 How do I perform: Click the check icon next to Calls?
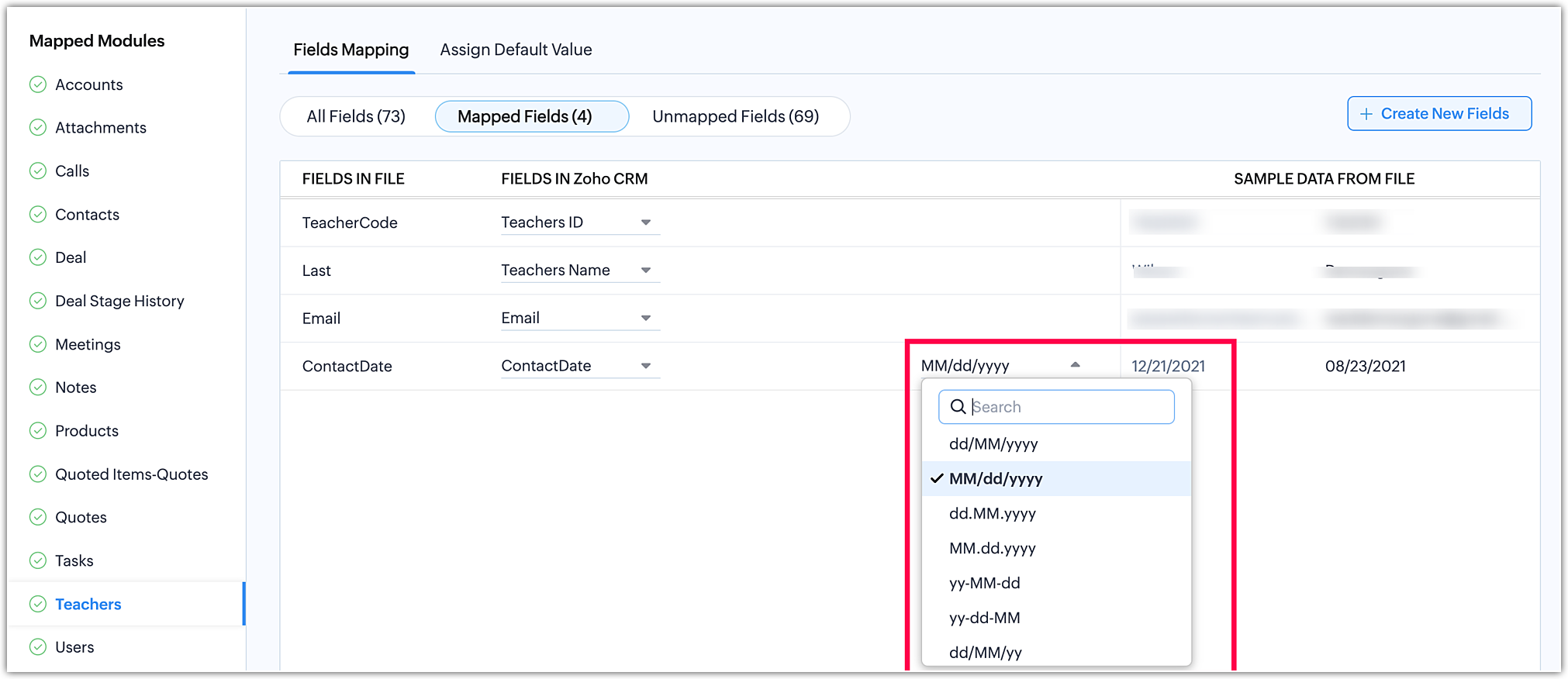click(x=37, y=171)
